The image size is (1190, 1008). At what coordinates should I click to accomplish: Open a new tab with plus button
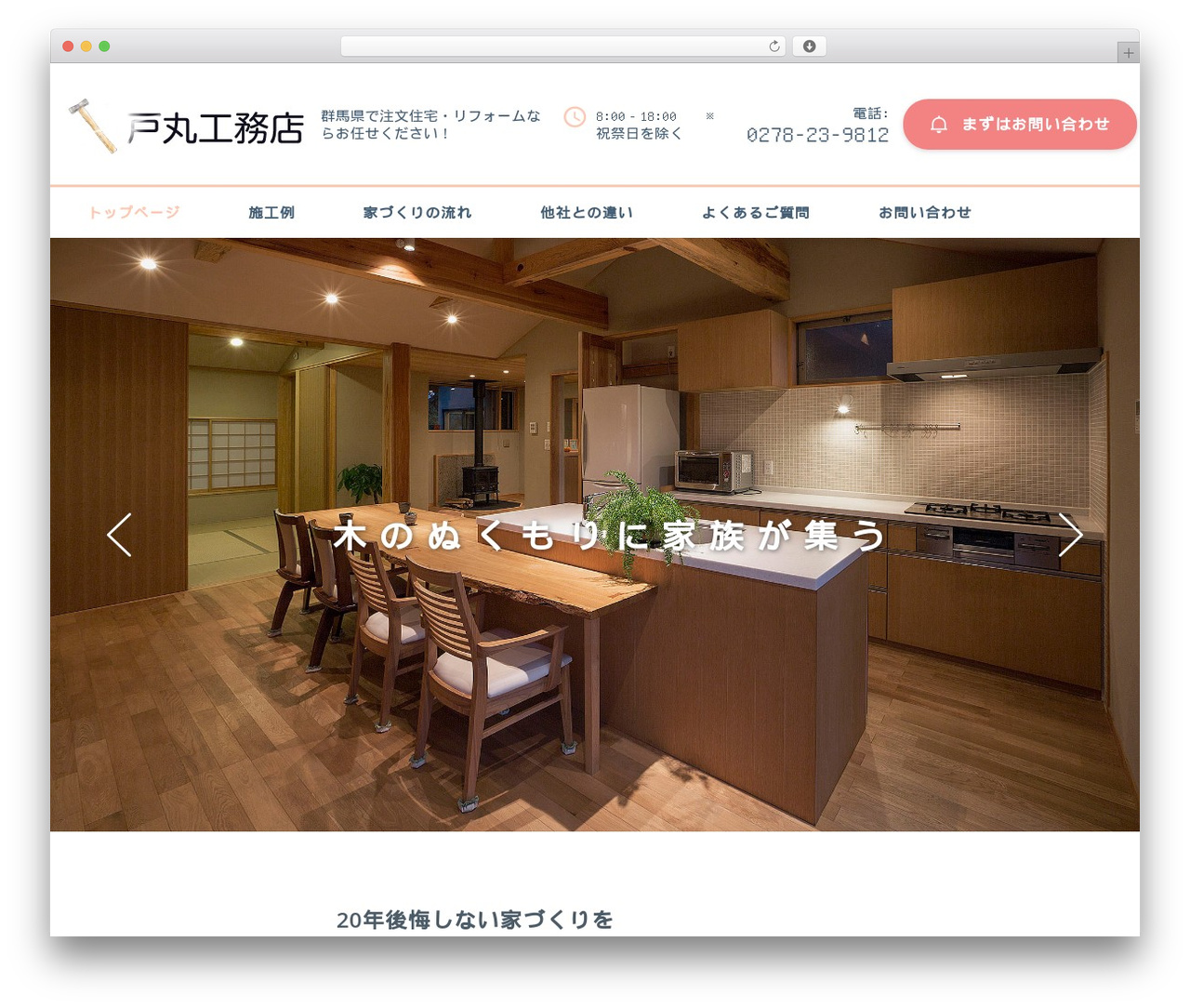pos(1129,53)
